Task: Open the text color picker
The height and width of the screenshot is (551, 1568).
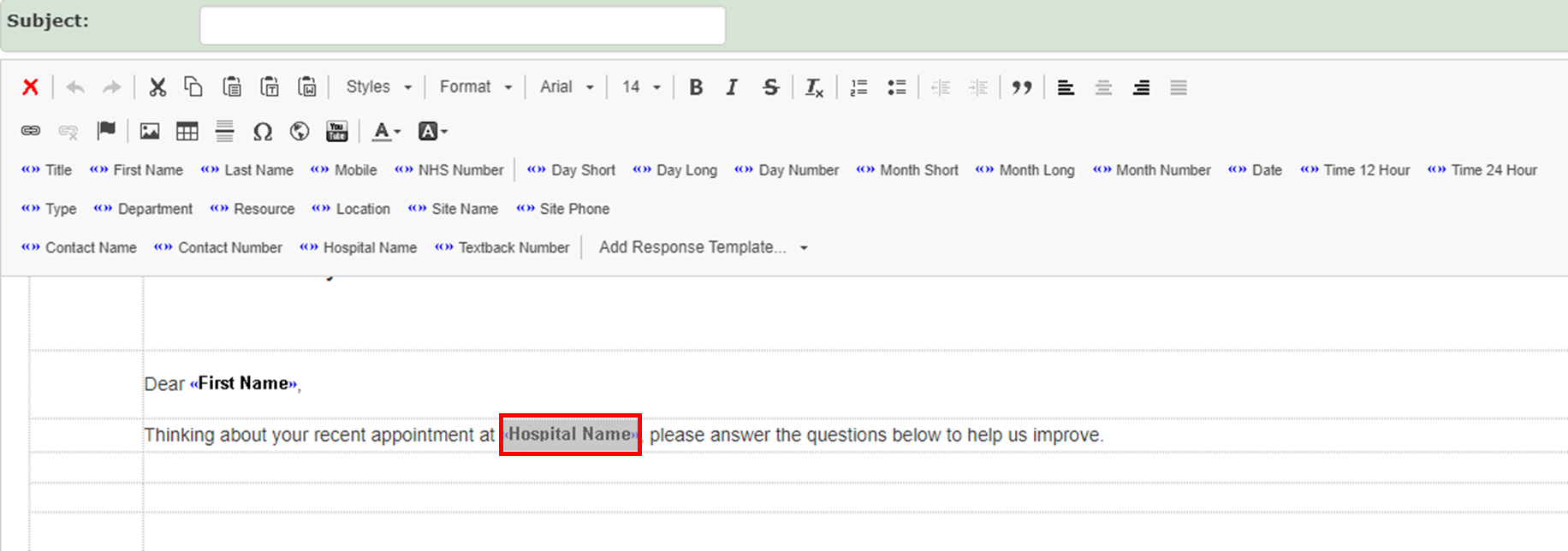Action: point(386,131)
